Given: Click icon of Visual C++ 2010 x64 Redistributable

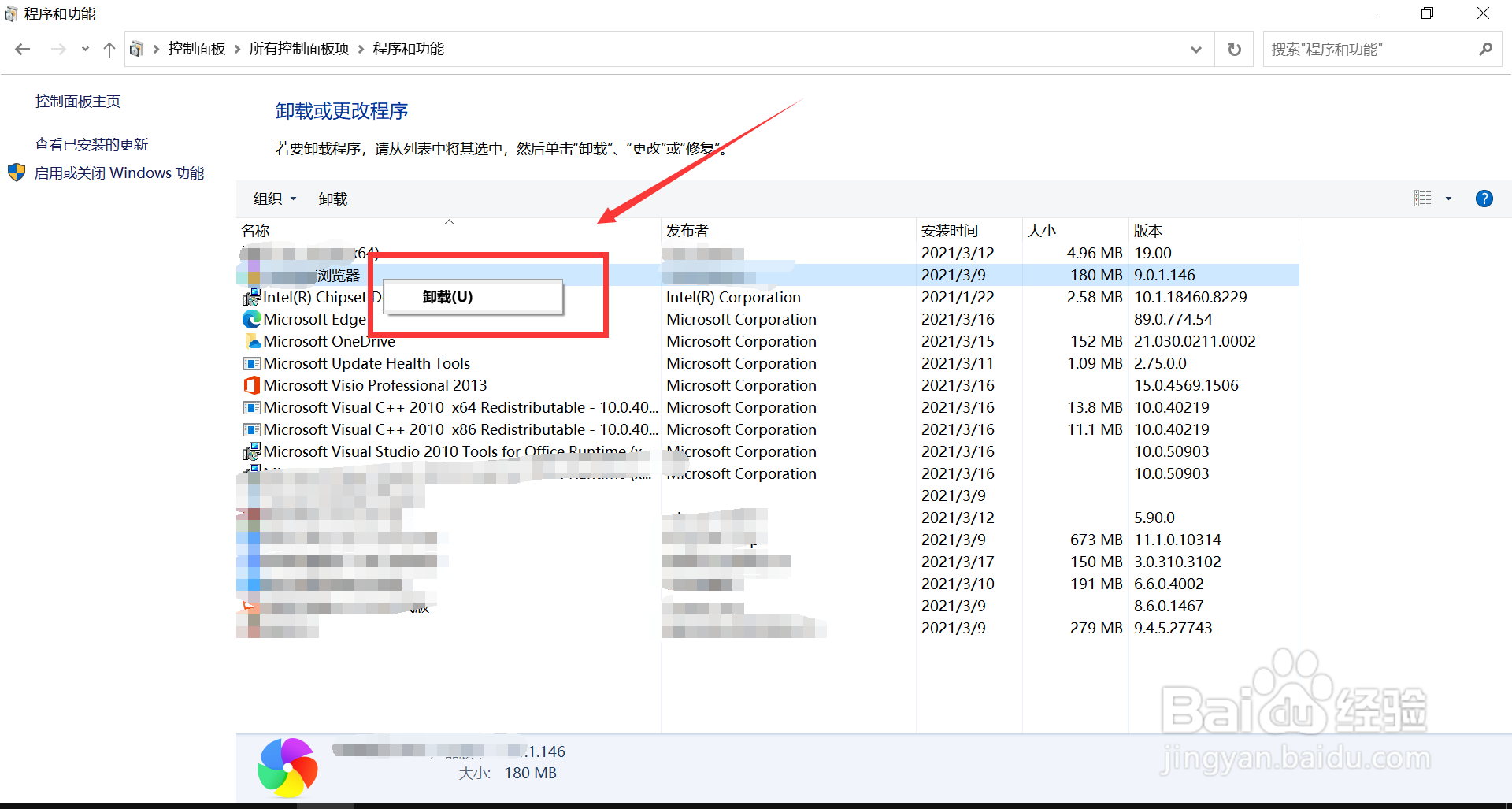Looking at the screenshot, I should pyautogui.click(x=252, y=407).
